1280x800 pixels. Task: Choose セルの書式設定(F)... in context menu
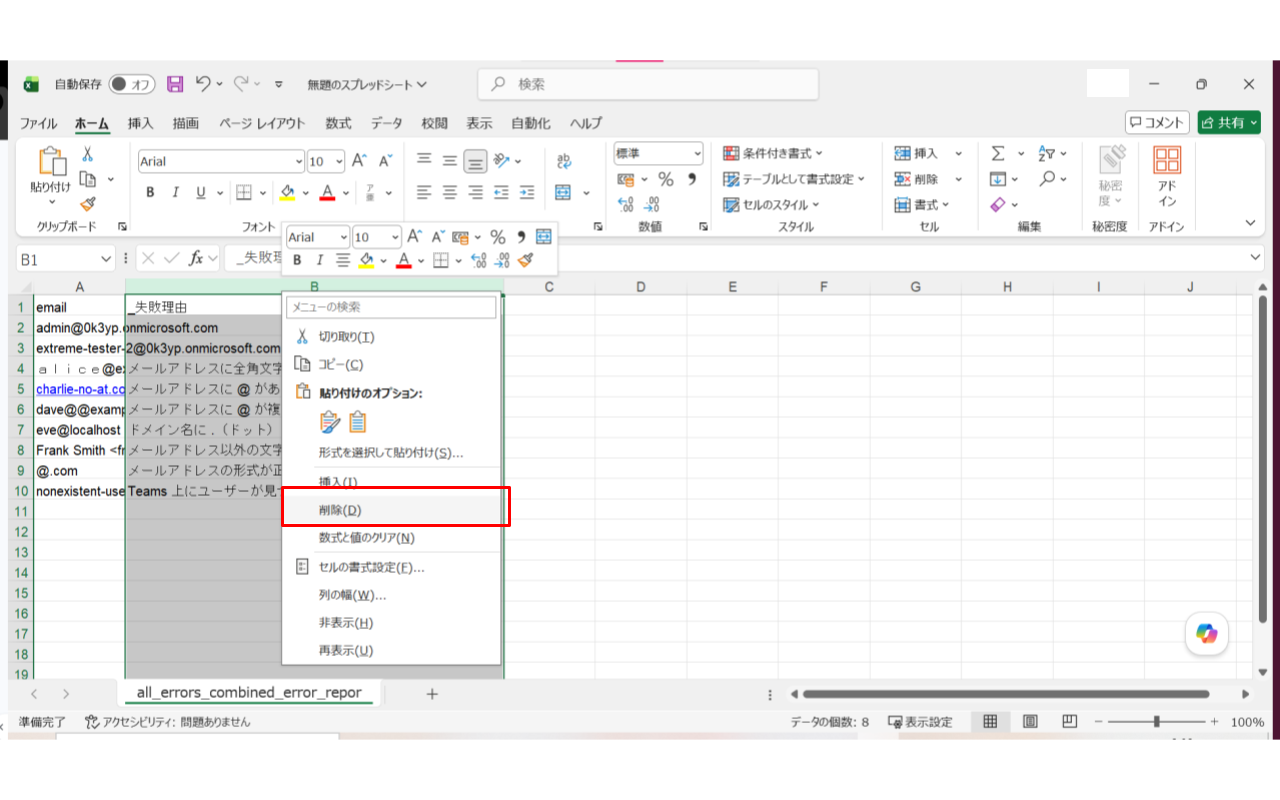[x=391, y=567]
